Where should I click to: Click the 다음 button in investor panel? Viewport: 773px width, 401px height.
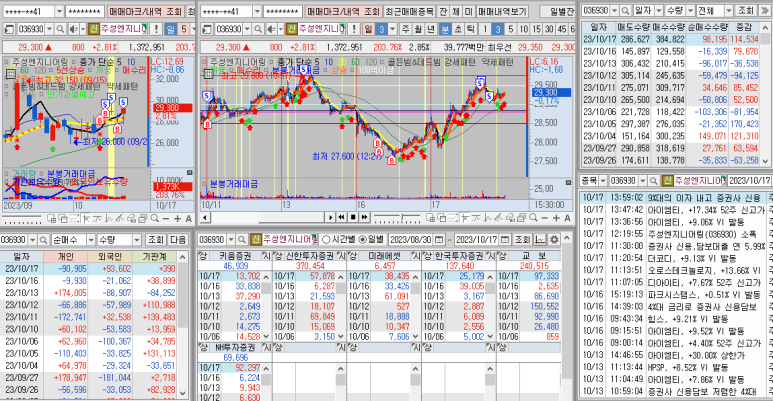pos(177,240)
